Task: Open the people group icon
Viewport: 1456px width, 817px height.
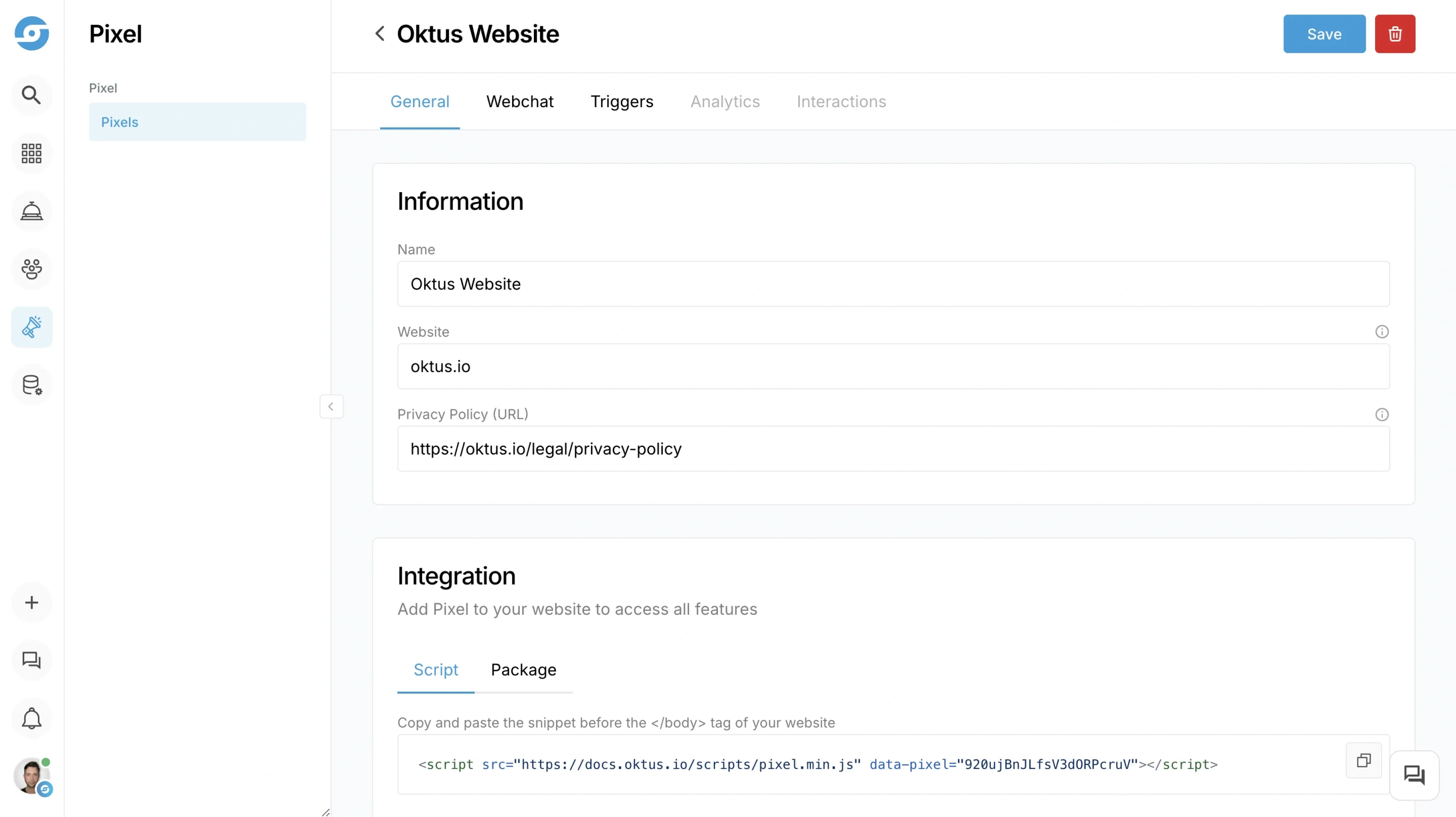Action: point(32,269)
